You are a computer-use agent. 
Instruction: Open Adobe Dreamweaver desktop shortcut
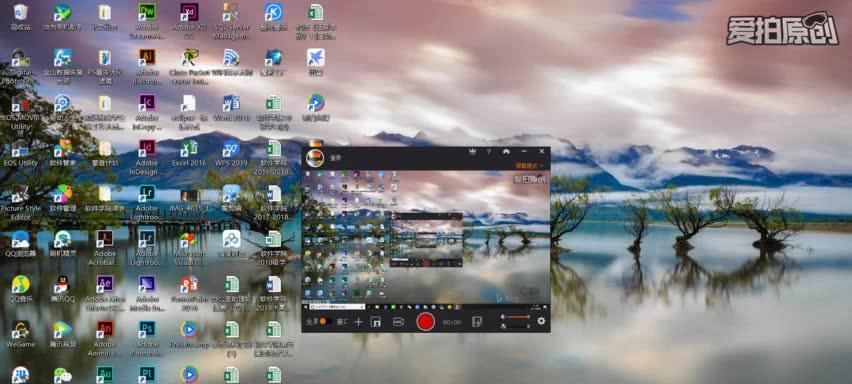point(147,21)
